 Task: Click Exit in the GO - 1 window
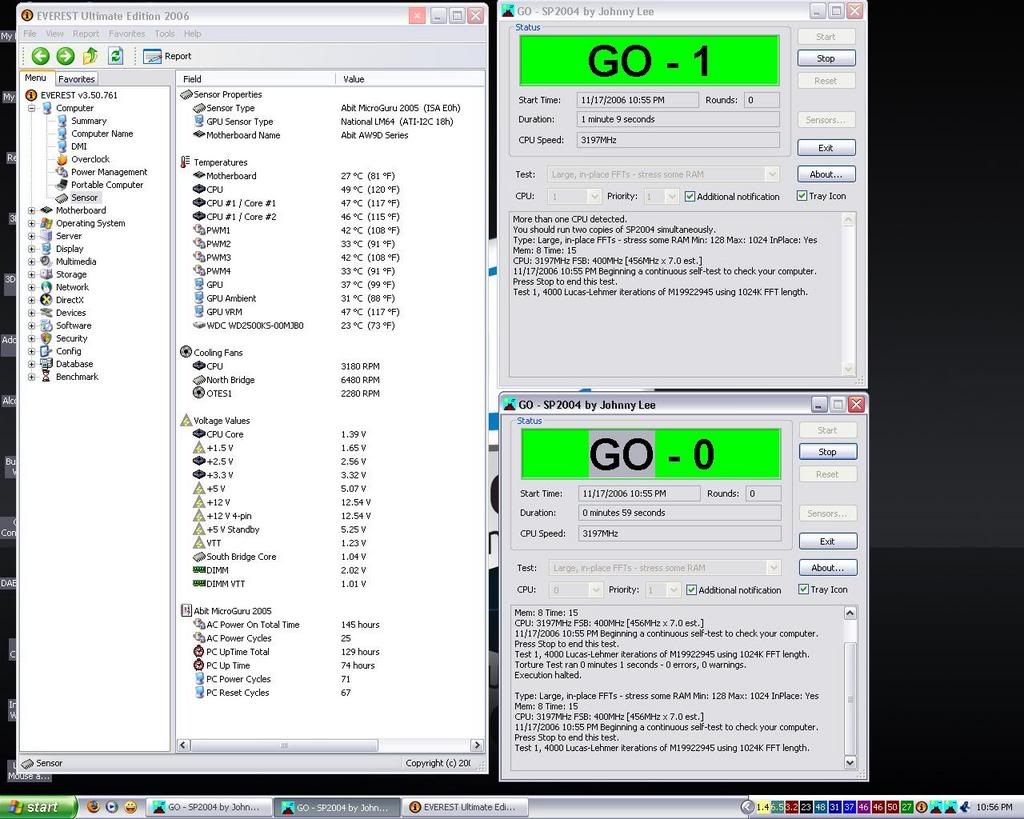[x=825, y=148]
